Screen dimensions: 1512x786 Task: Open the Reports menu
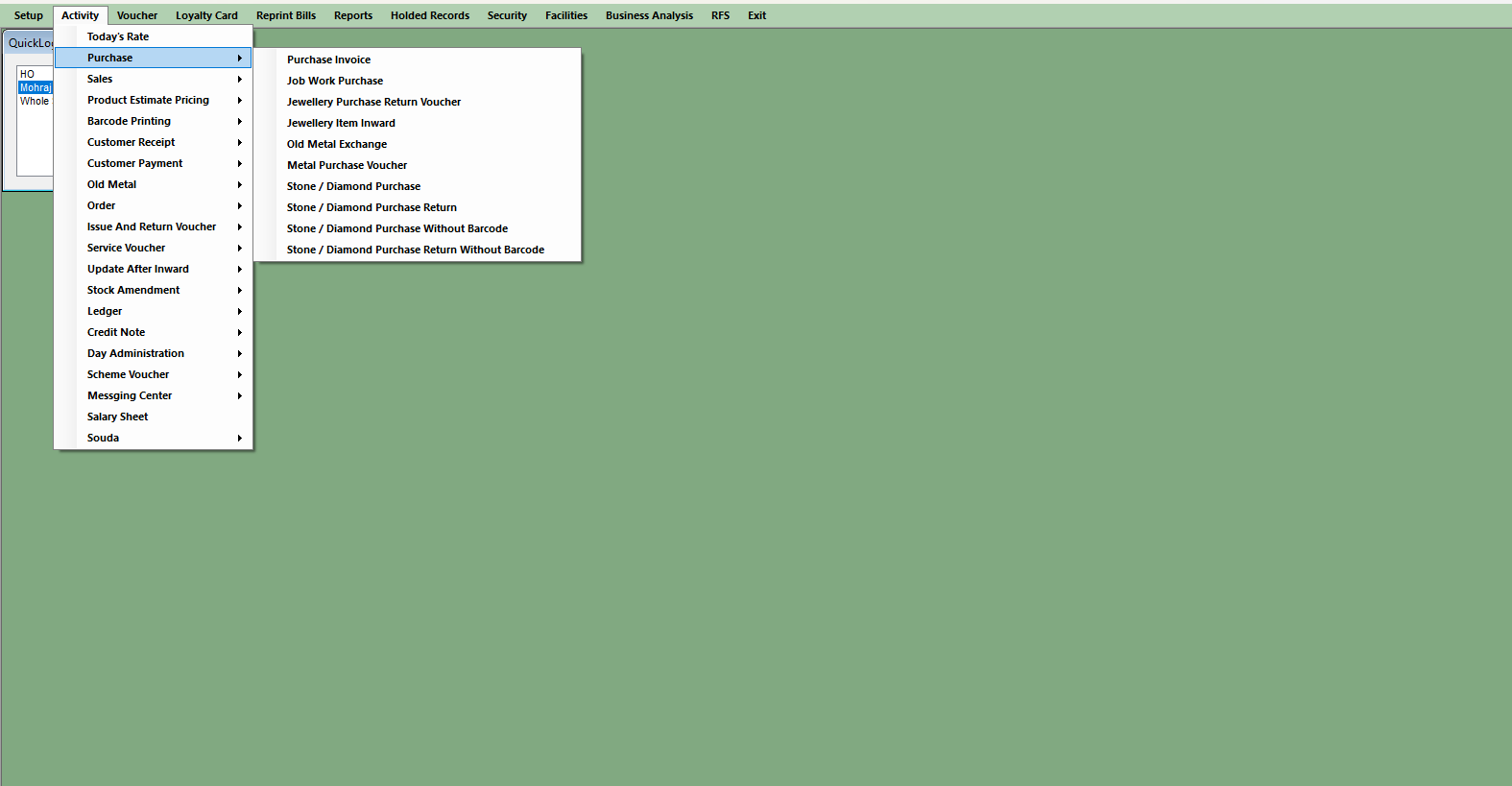point(353,15)
